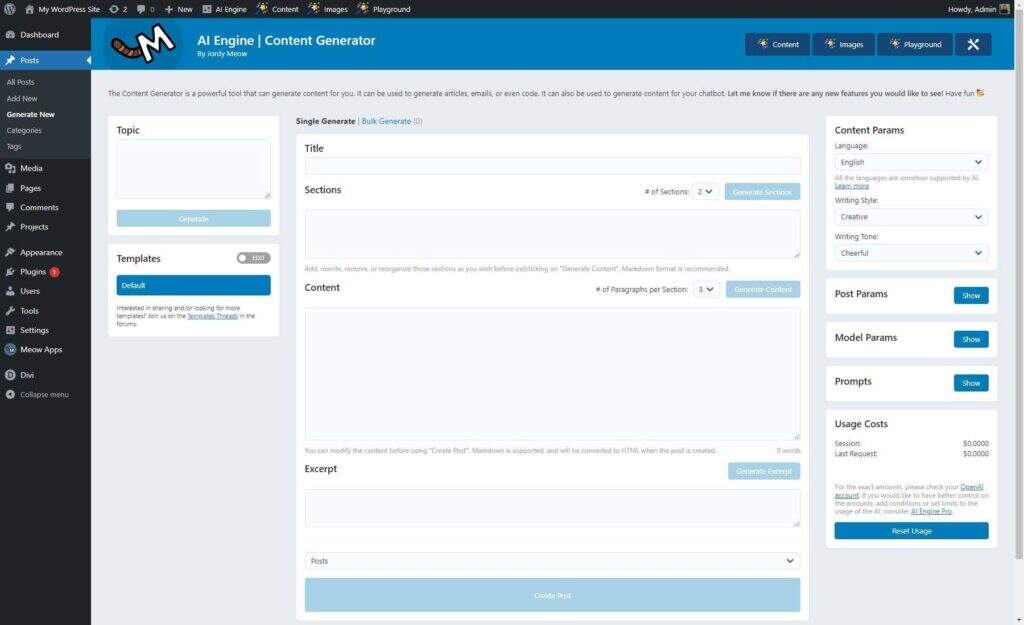Image resolution: width=1024 pixels, height=625 pixels.
Task: Expand the Writing Tone dropdown
Action: [910, 253]
